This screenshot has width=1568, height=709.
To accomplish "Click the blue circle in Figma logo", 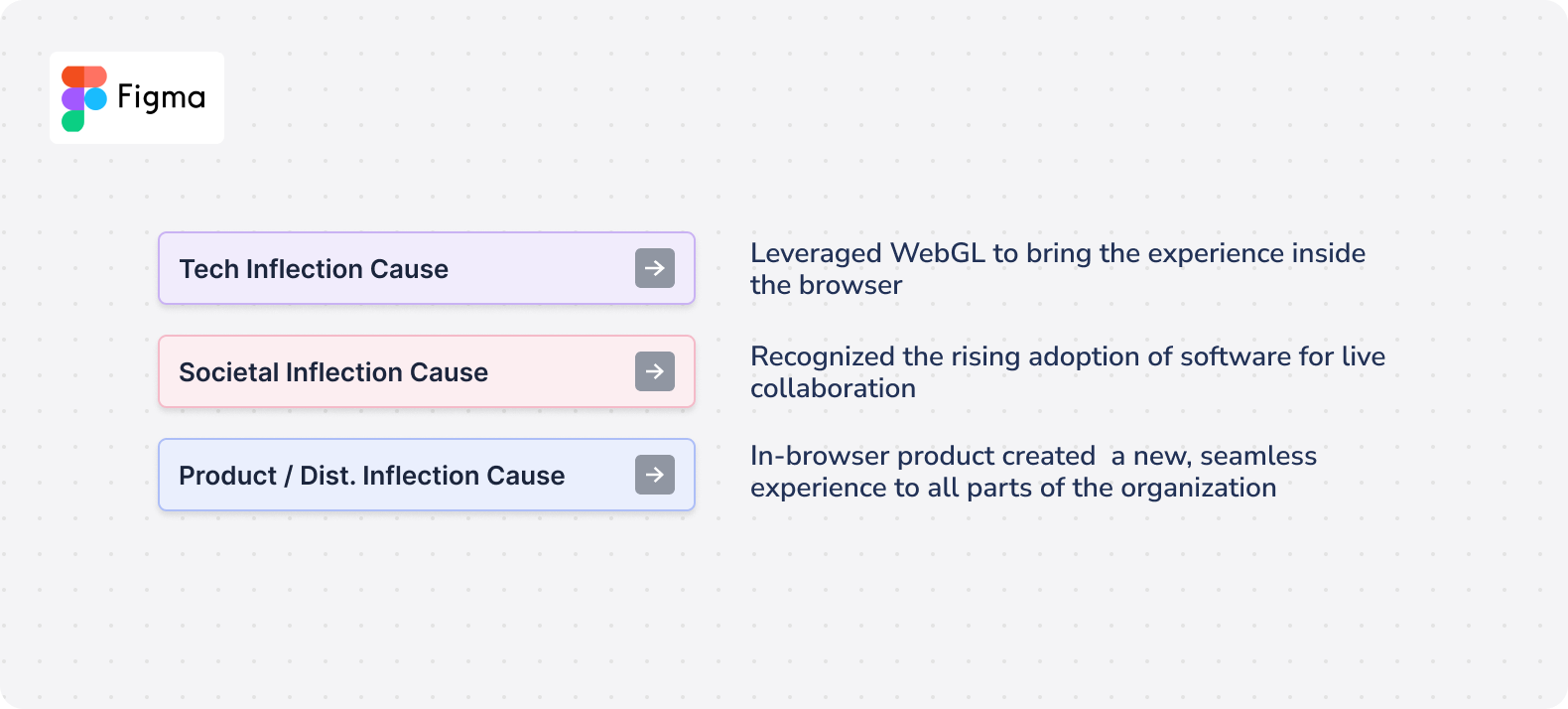I will [x=95, y=99].
